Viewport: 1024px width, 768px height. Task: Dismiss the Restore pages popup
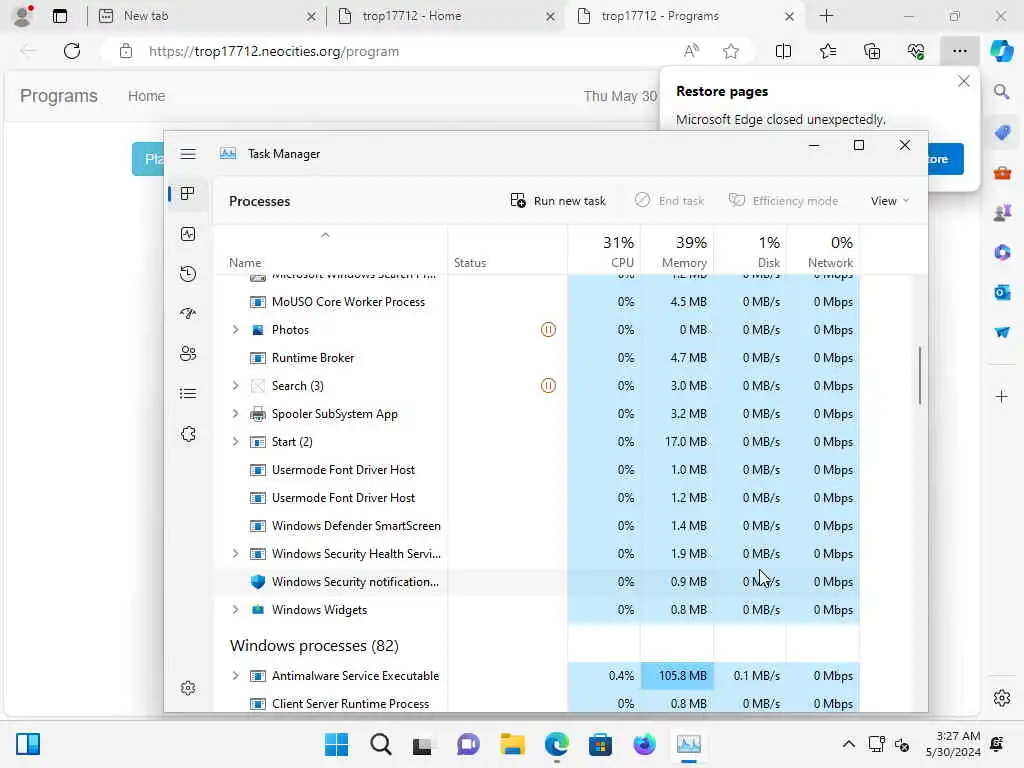point(963,81)
